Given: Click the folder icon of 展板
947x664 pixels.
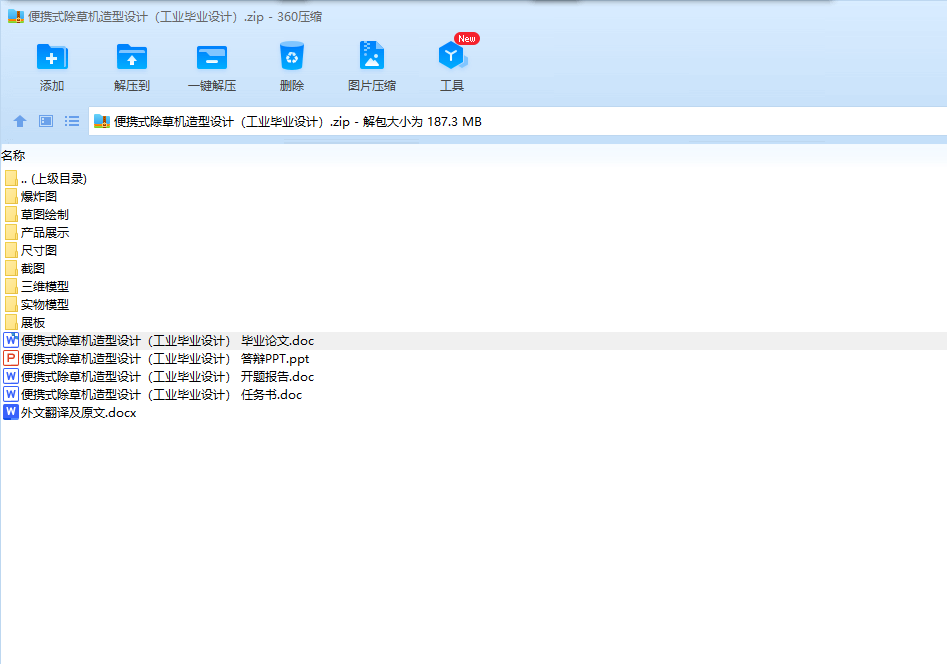Looking at the screenshot, I should click(x=11, y=322).
